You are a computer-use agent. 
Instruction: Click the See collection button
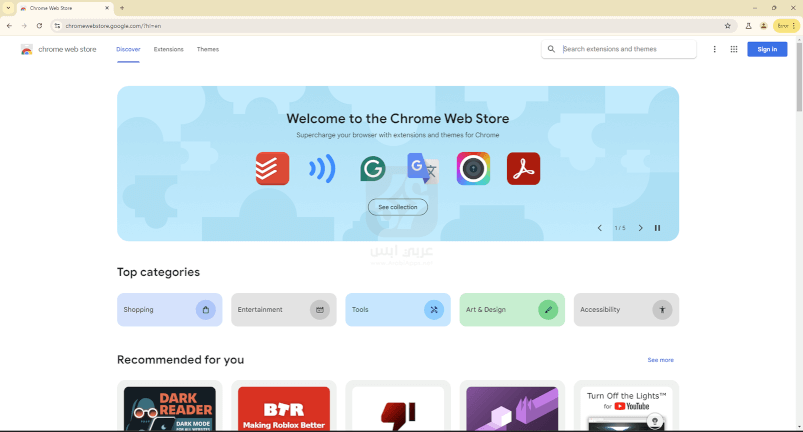pyautogui.click(x=398, y=207)
